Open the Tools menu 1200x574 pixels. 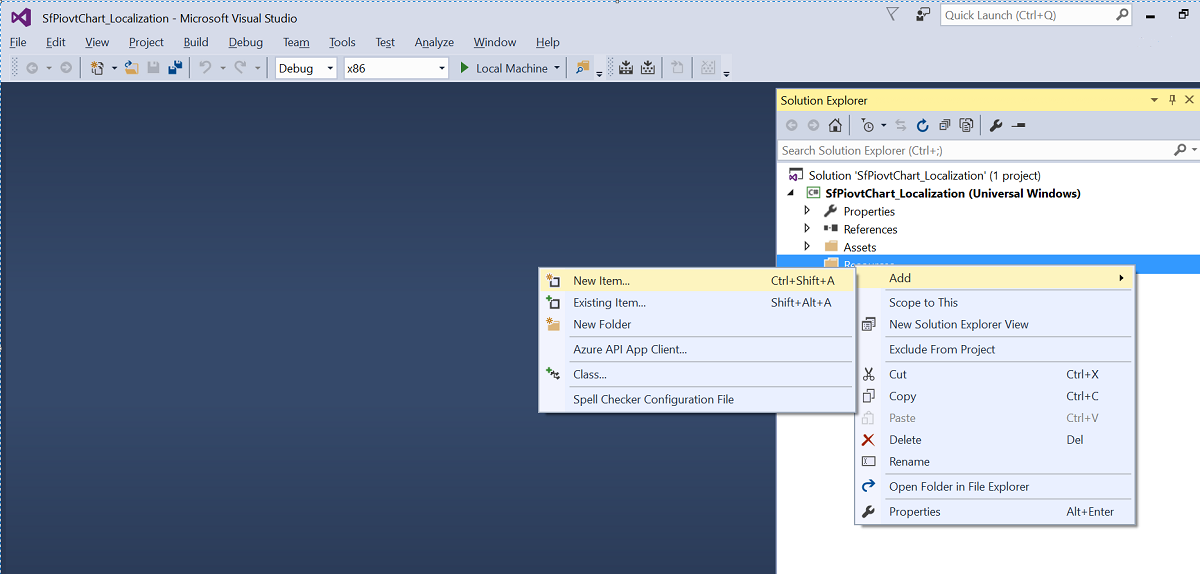click(342, 42)
